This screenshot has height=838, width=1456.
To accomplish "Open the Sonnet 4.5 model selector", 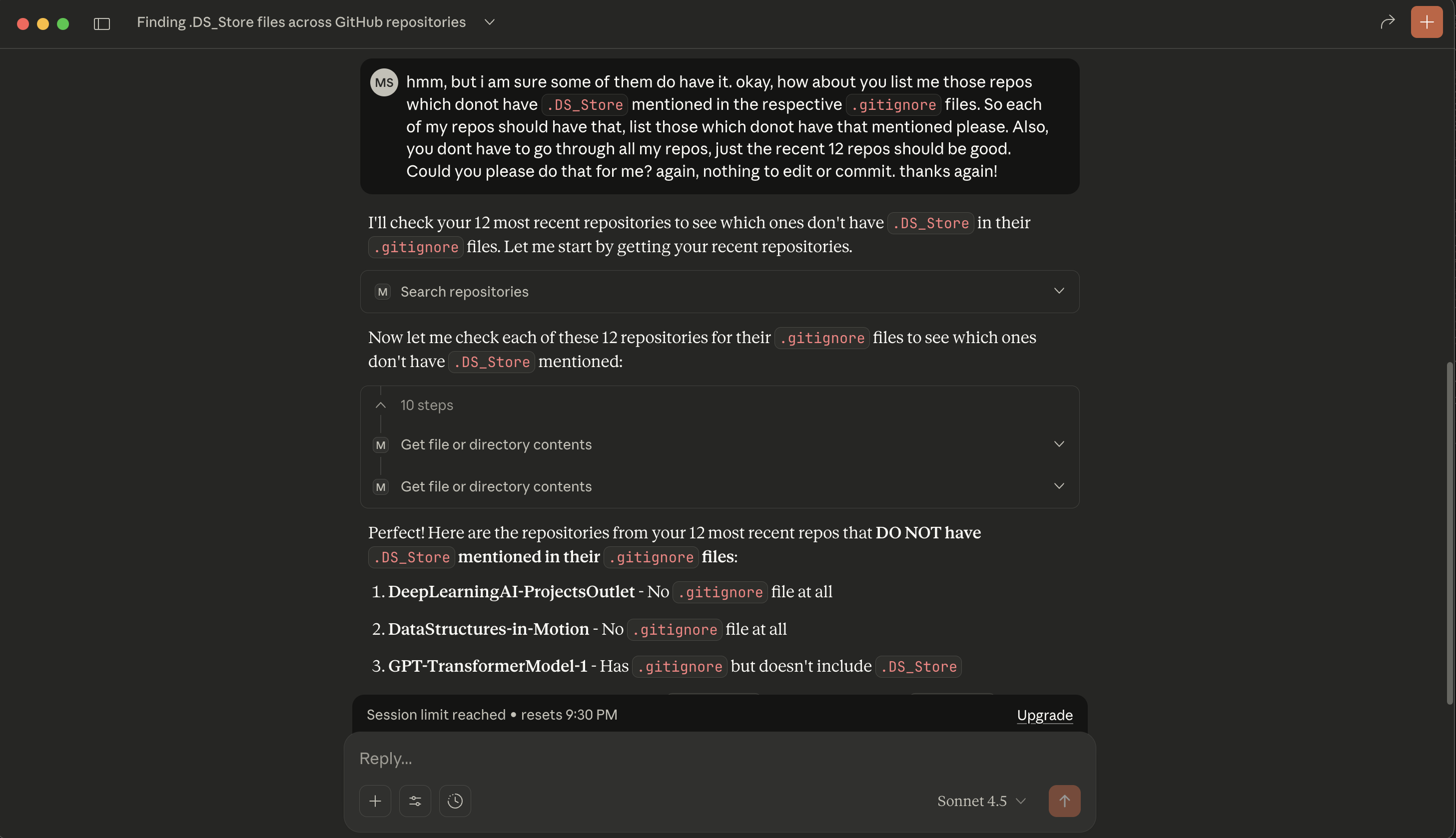I will coord(981,801).
